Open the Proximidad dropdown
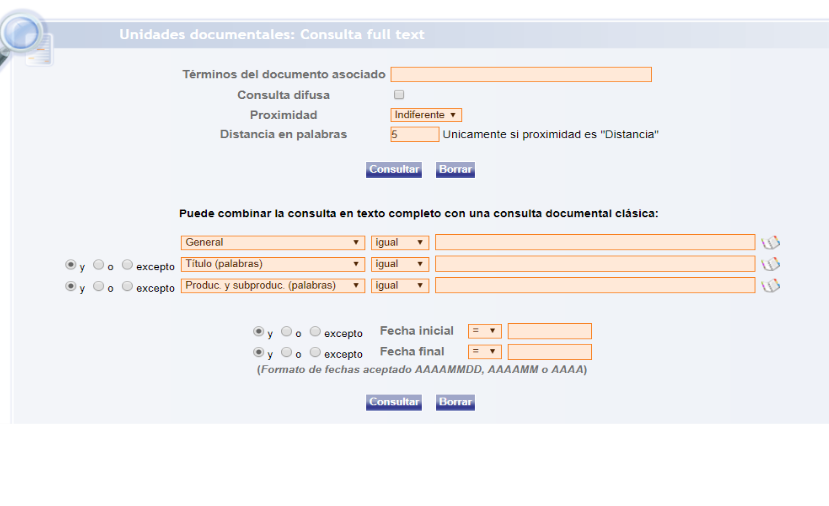 [x=426, y=115]
